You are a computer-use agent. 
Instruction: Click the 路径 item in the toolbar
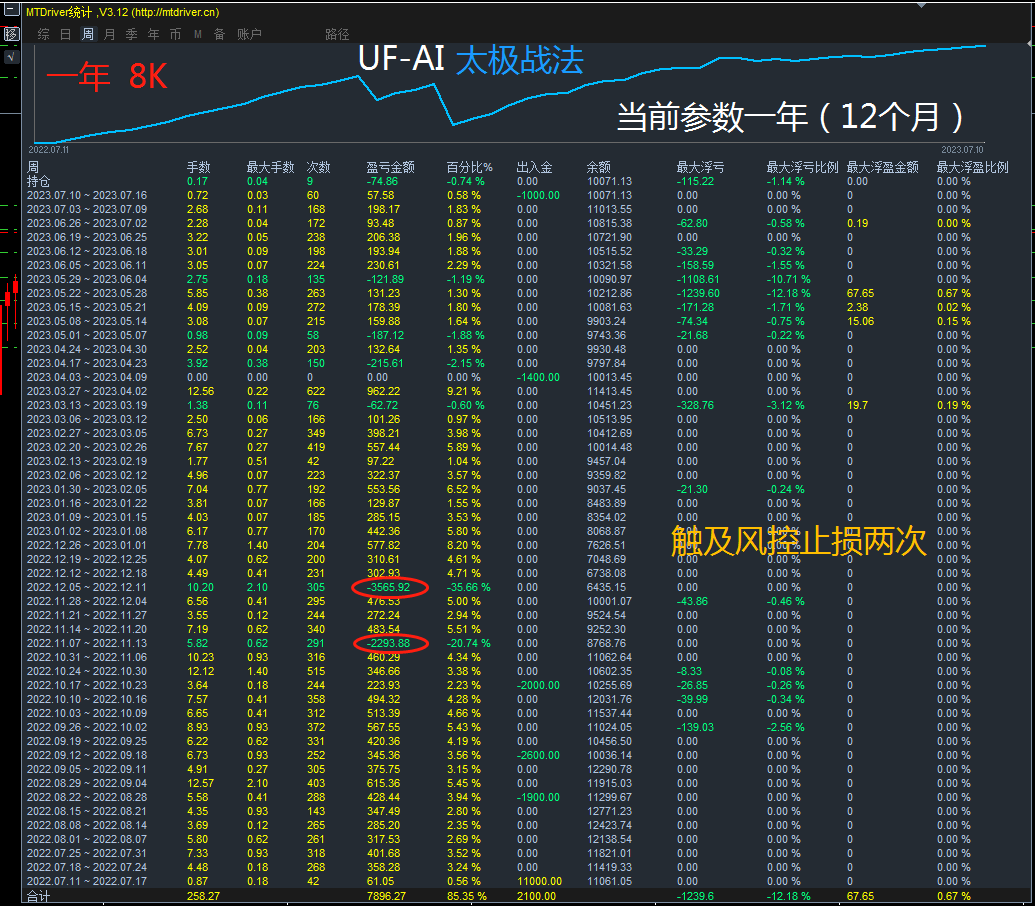[x=337, y=33]
